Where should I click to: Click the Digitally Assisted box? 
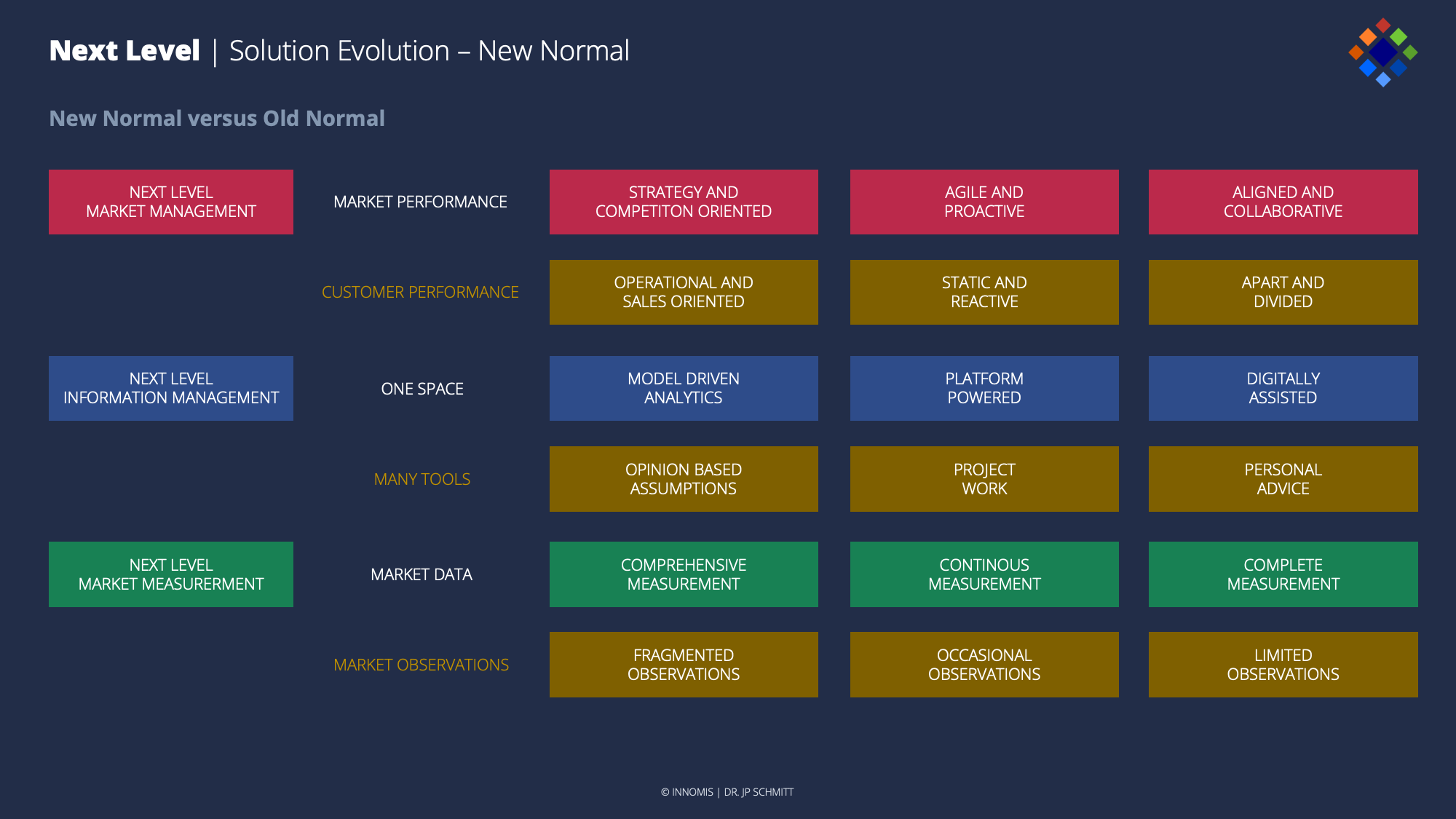(1283, 388)
